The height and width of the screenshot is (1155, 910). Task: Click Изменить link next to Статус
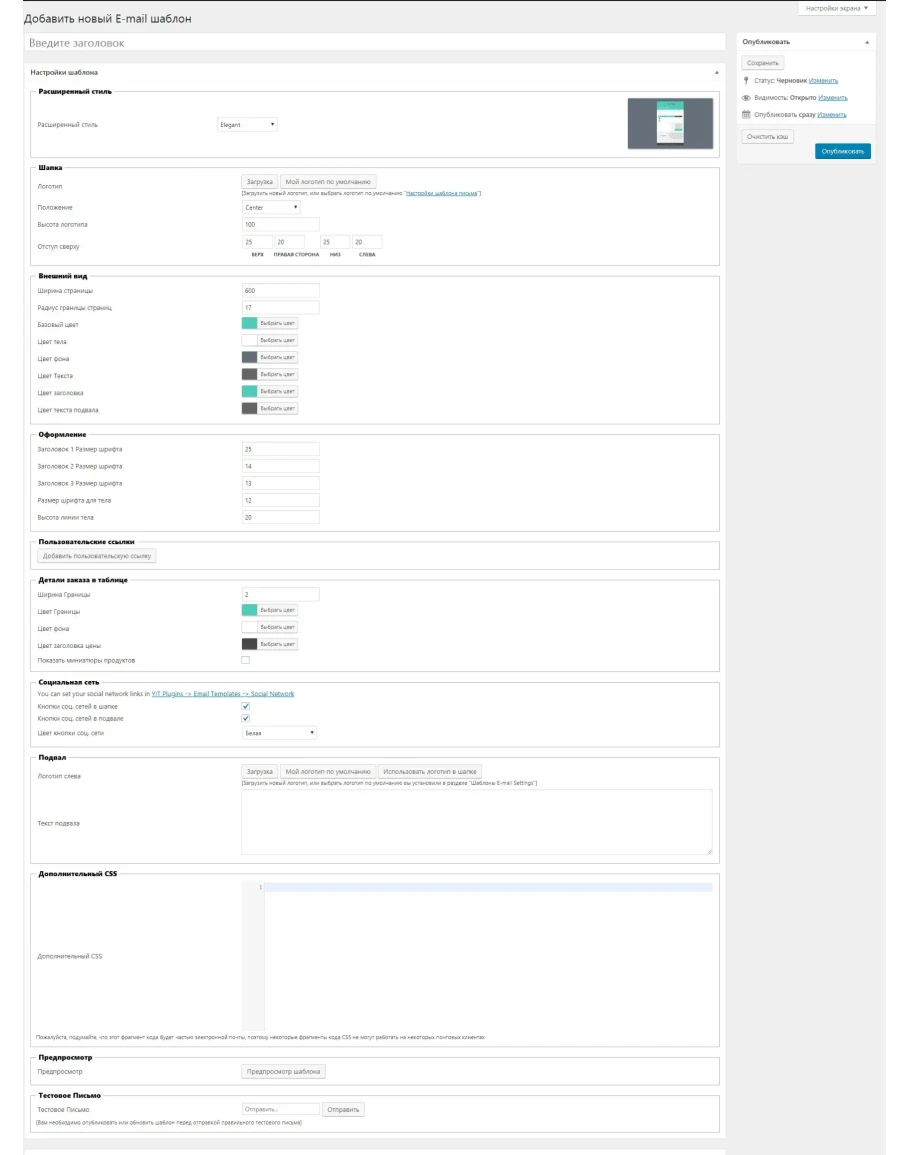tap(823, 81)
